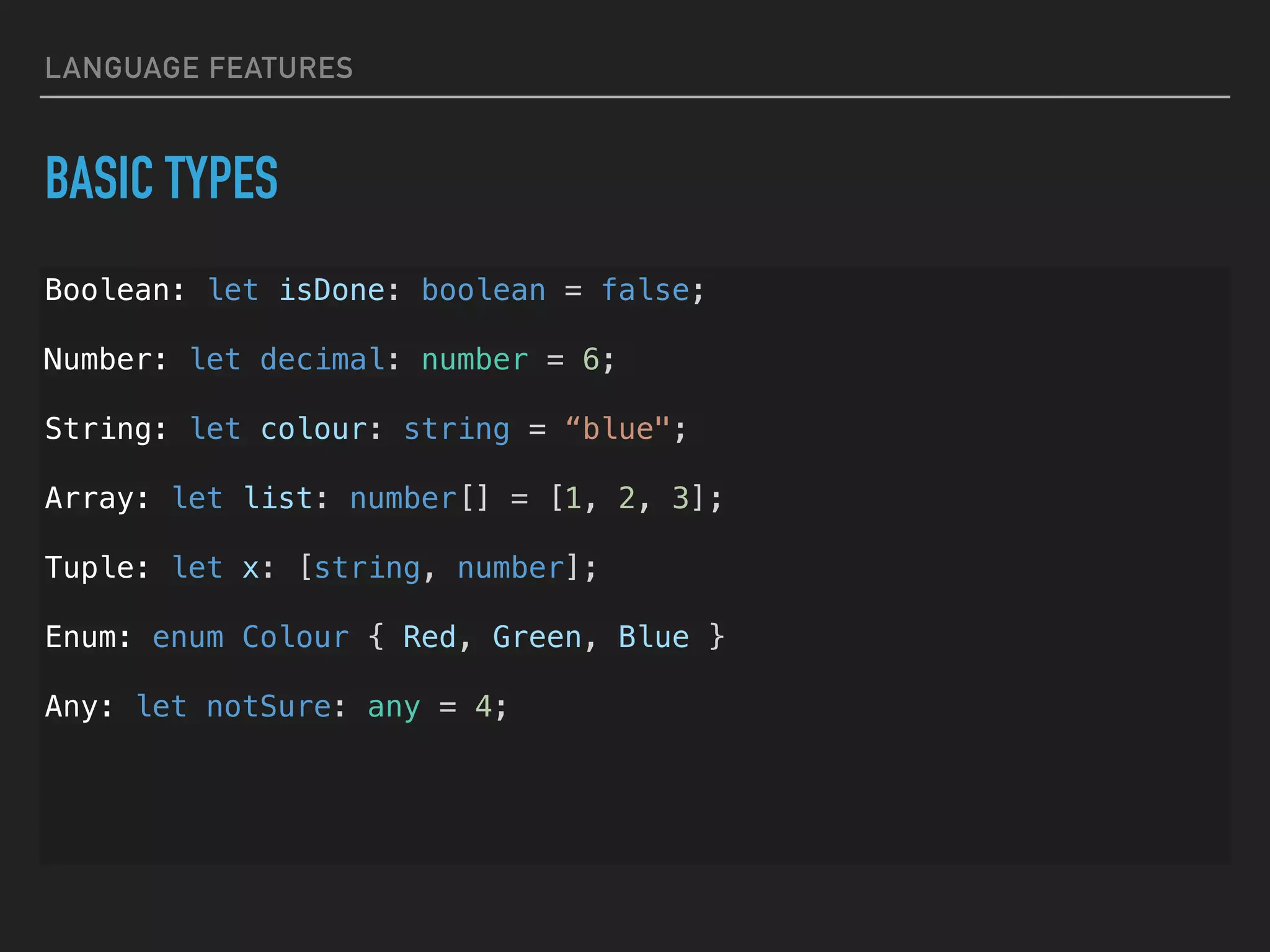Select the 'colour' variable name
Image resolution: width=1270 pixels, height=952 pixels.
pyautogui.click(x=314, y=429)
